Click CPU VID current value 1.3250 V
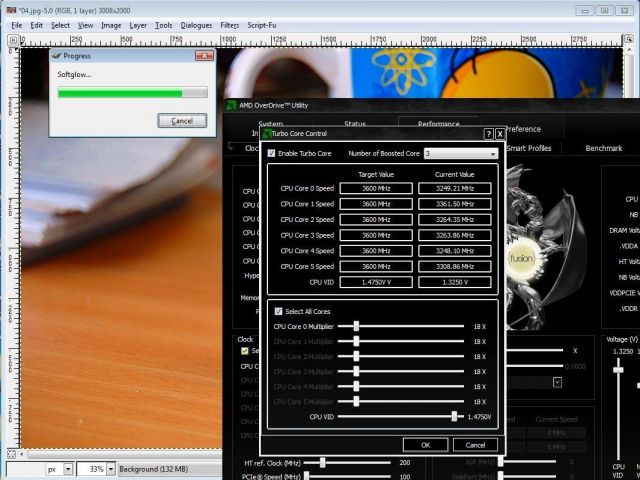This screenshot has height=480, width=640. (455, 282)
